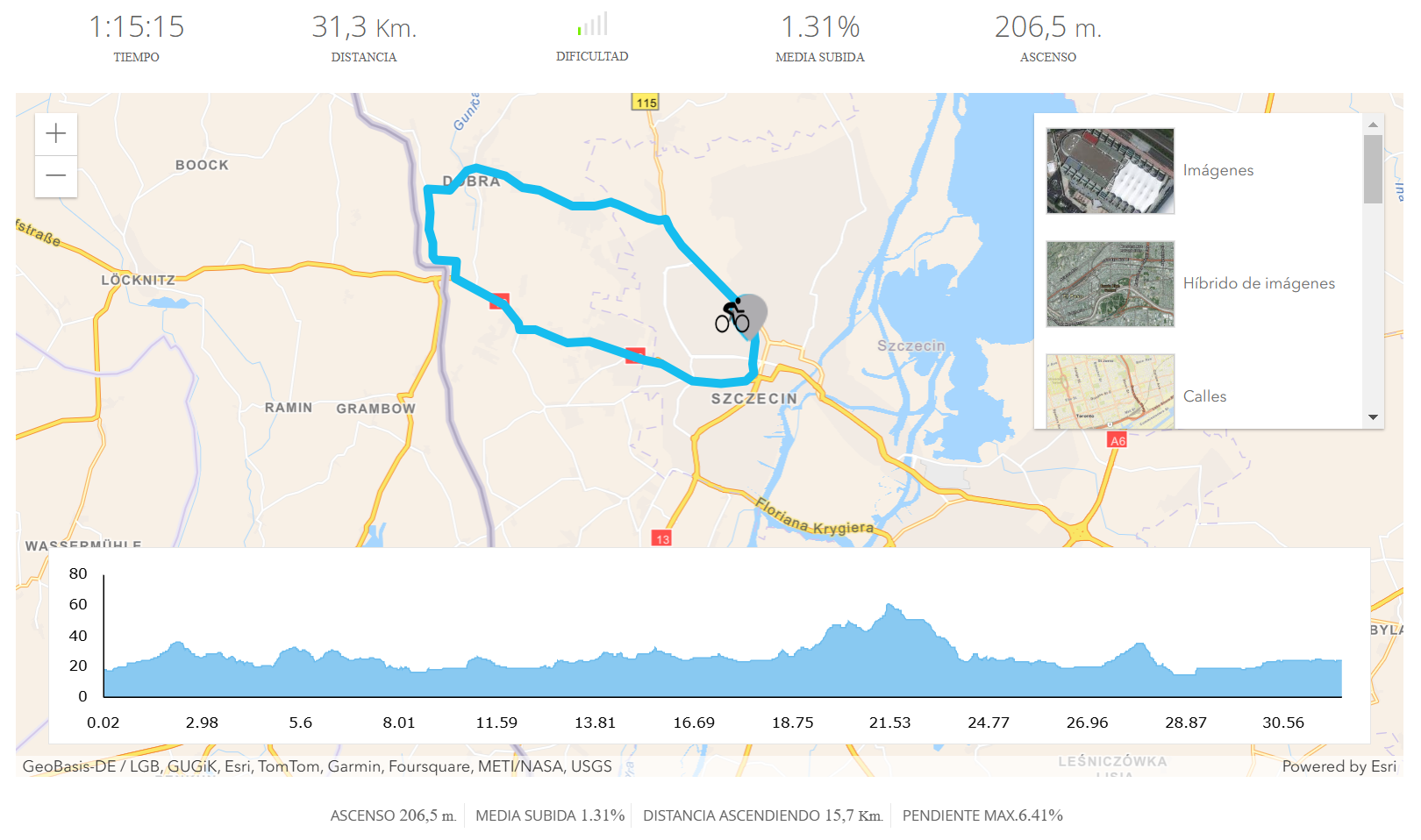Click the Szczecin city label on map

(753, 399)
